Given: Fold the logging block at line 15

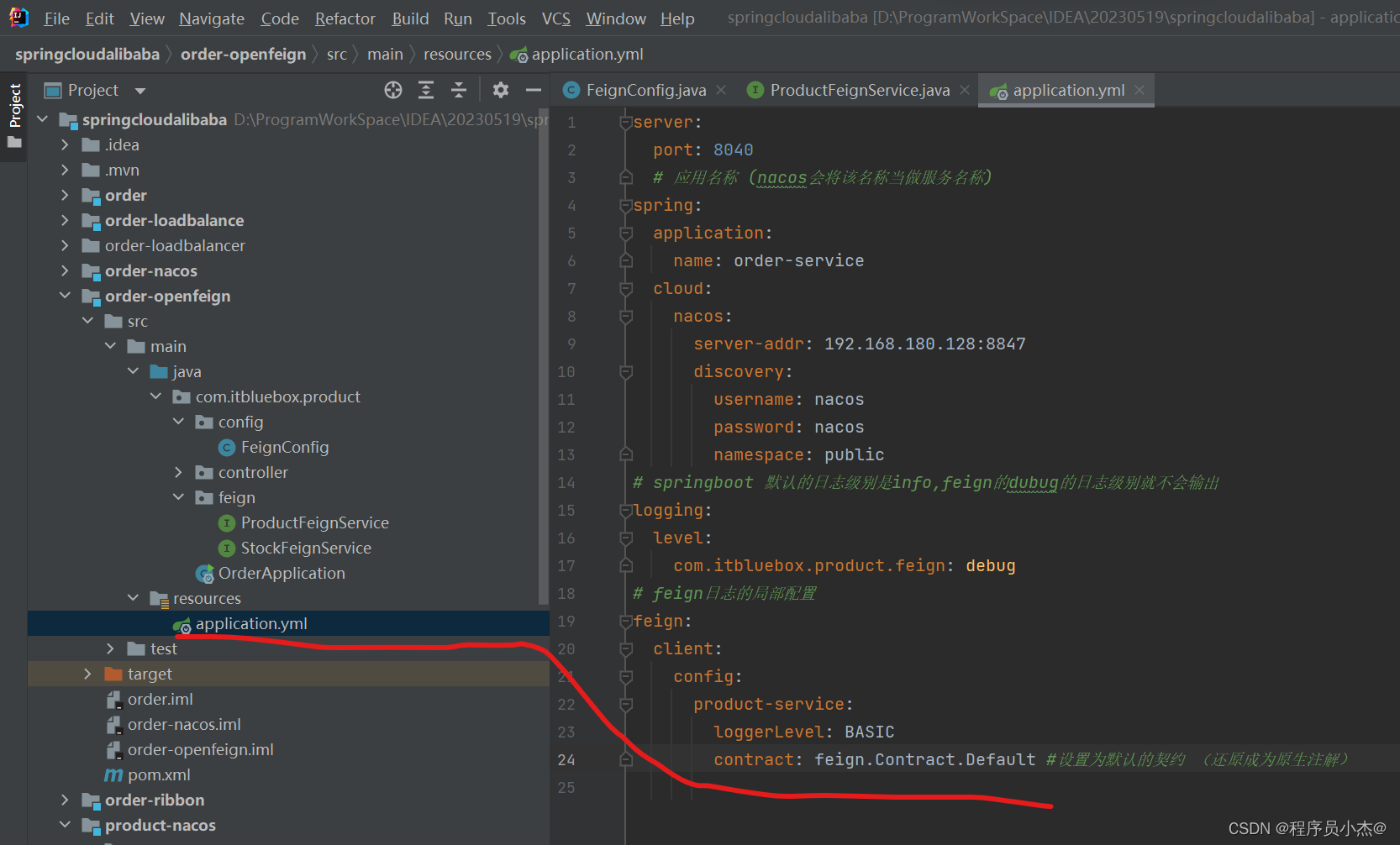Looking at the screenshot, I should tap(625, 510).
